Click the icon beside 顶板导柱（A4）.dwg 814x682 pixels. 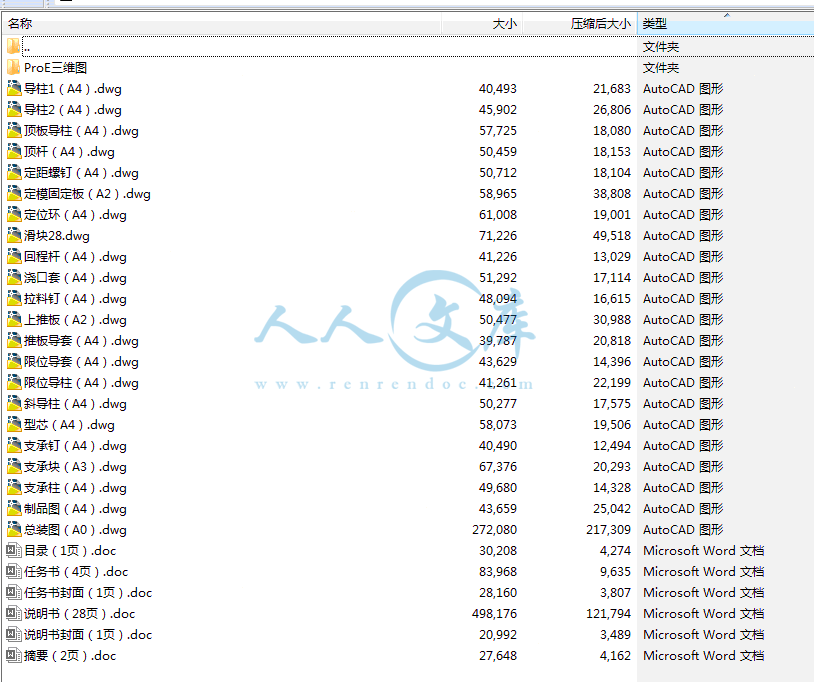click(14, 131)
